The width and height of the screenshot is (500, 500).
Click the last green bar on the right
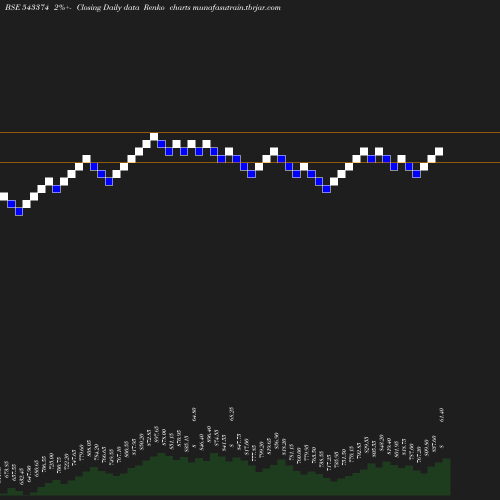(447, 477)
